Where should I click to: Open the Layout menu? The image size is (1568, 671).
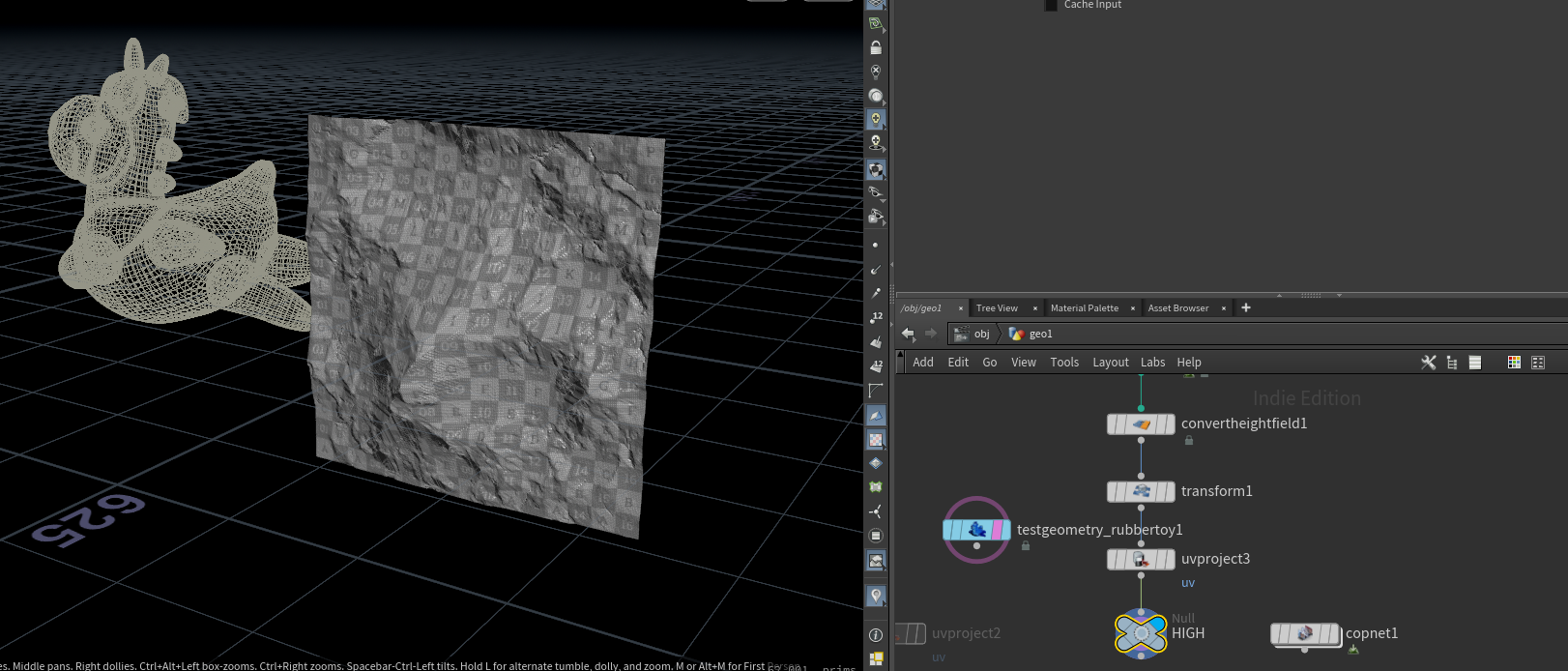pyautogui.click(x=1110, y=363)
